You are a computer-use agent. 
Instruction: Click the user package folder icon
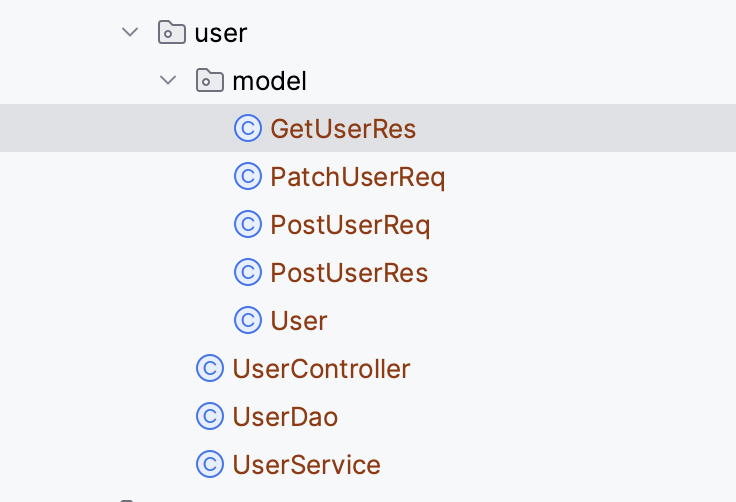[x=172, y=32]
